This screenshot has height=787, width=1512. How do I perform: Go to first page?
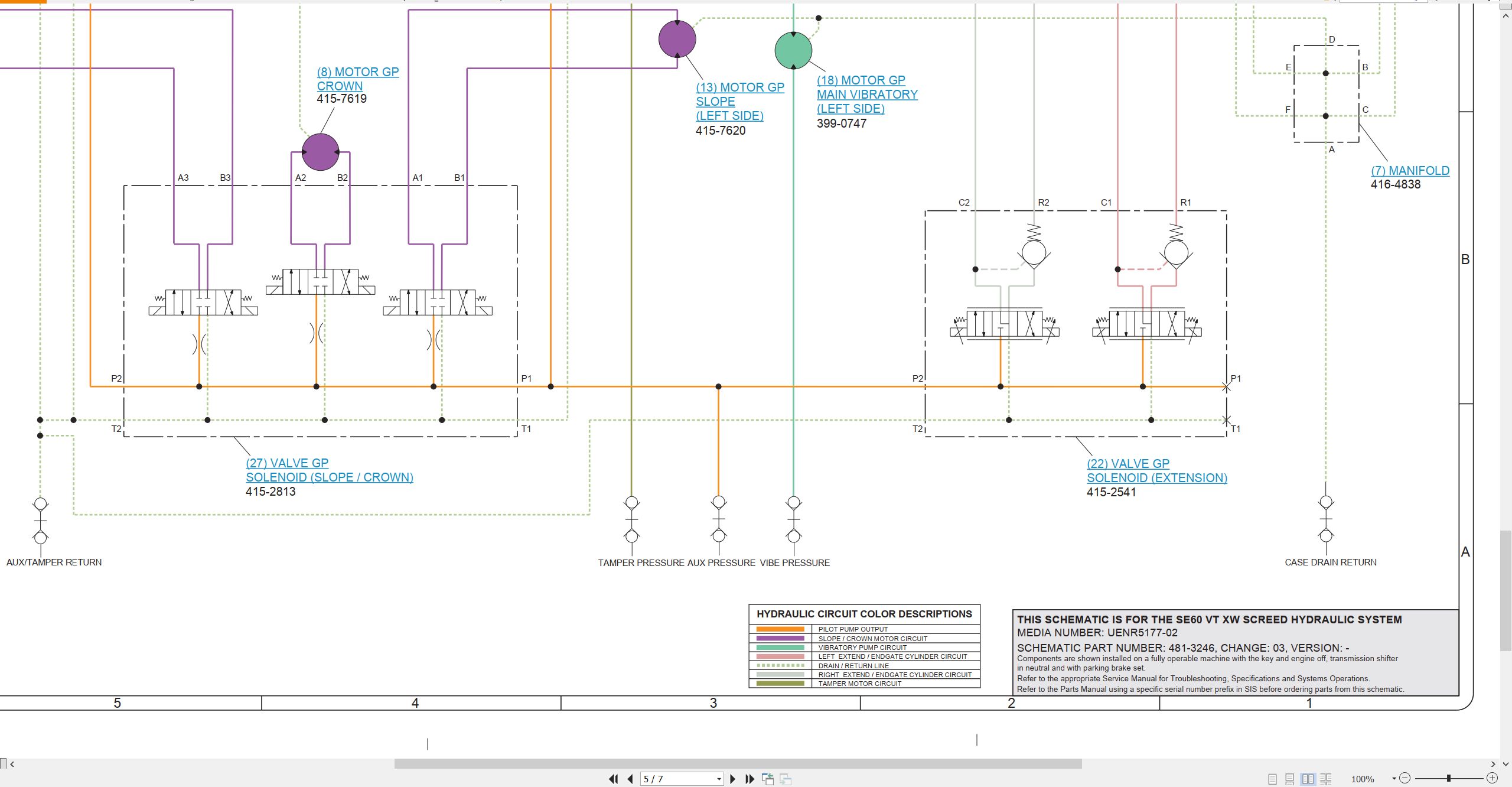pos(614,779)
